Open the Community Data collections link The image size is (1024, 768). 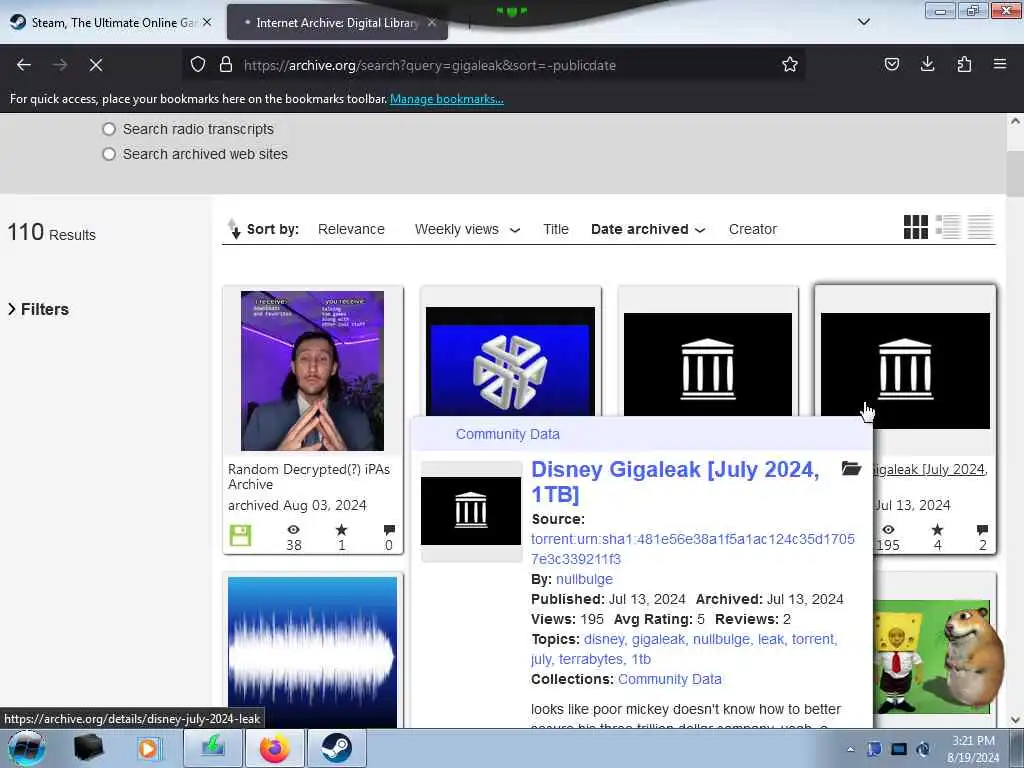(669, 679)
